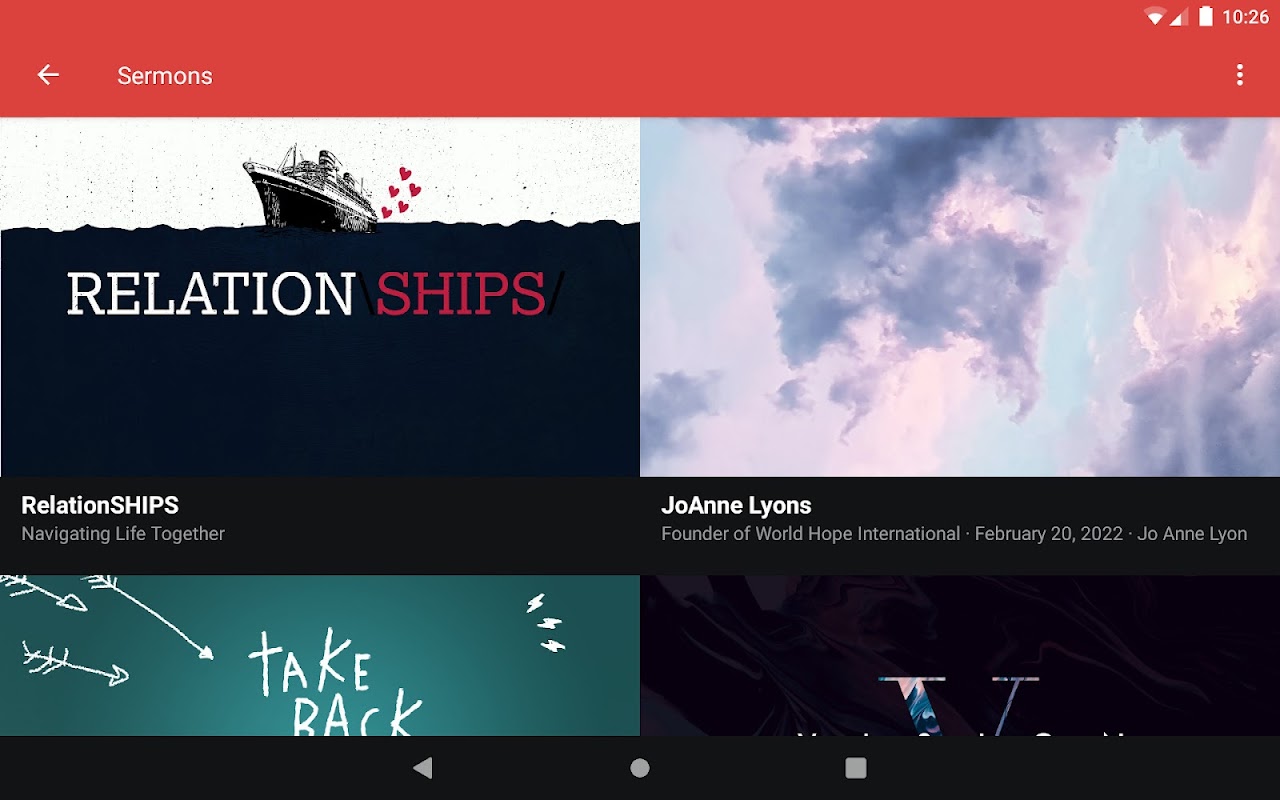Check the battery status icon
Image resolution: width=1280 pixels, height=800 pixels.
coord(1206,16)
